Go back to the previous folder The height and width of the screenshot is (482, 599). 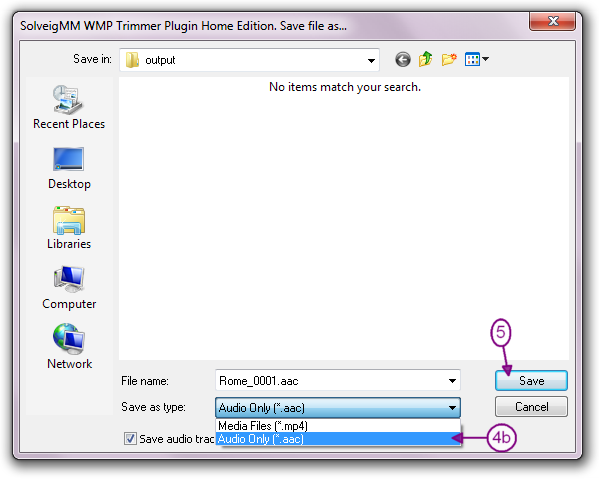point(403,60)
